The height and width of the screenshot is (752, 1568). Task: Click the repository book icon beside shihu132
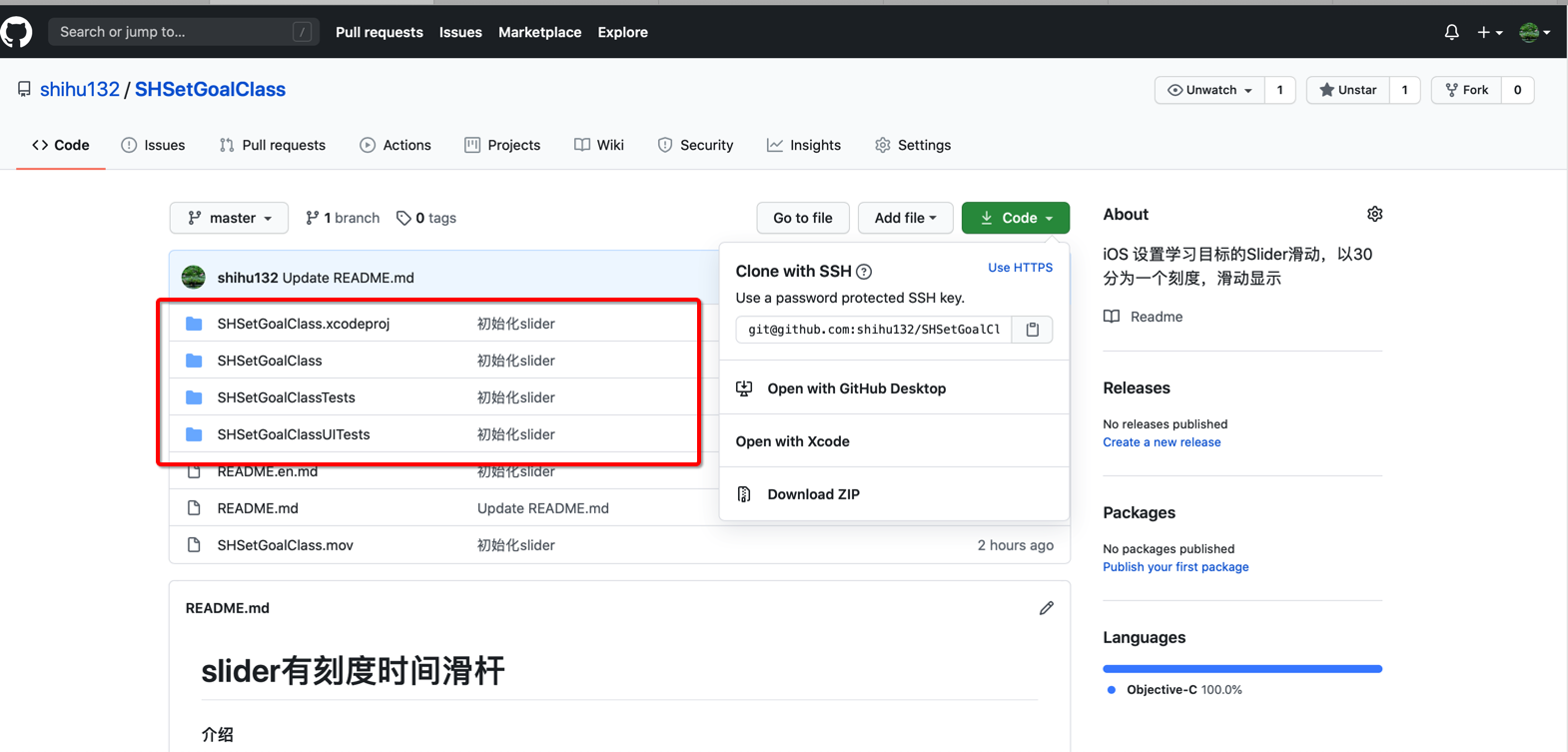point(24,90)
